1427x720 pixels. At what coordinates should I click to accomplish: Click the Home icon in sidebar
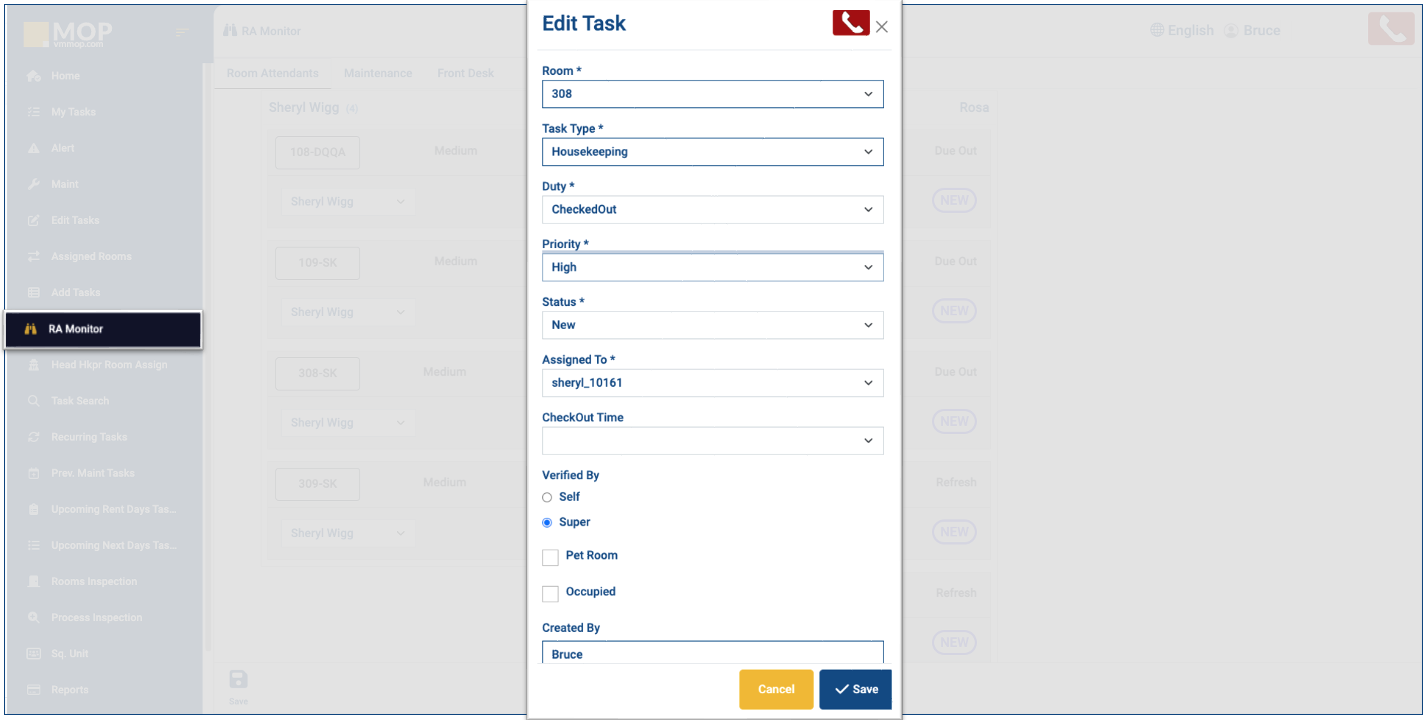[34, 76]
